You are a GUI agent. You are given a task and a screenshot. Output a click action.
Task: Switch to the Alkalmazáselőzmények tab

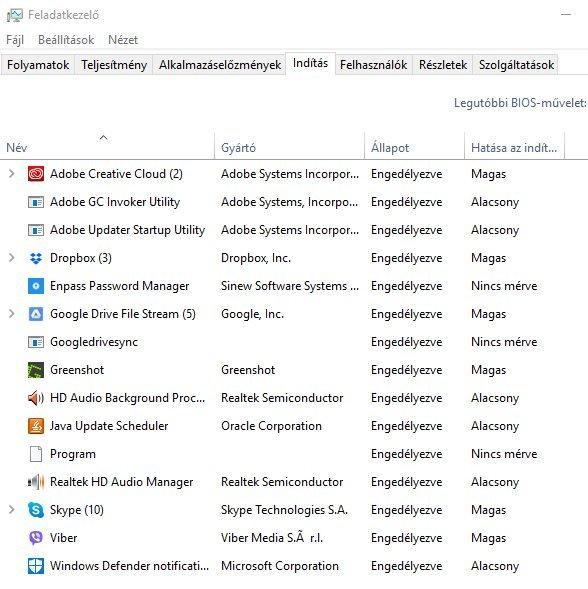[x=220, y=65]
